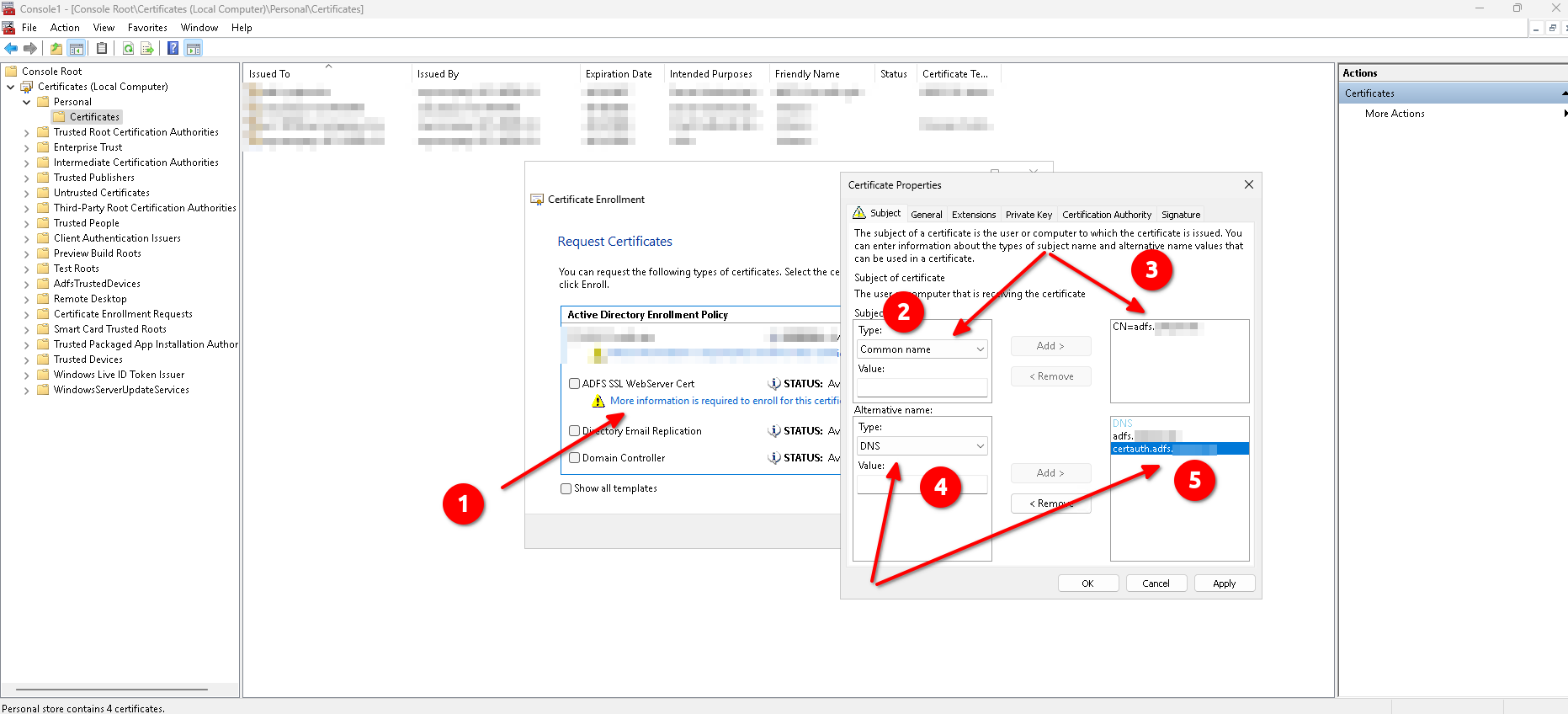Tick the Show all templates checkbox

566,489
